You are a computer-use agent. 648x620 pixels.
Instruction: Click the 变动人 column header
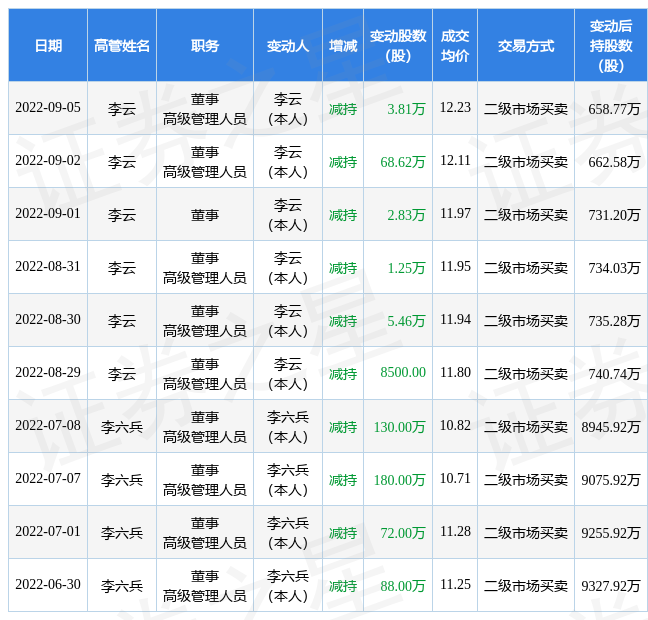(288, 45)
